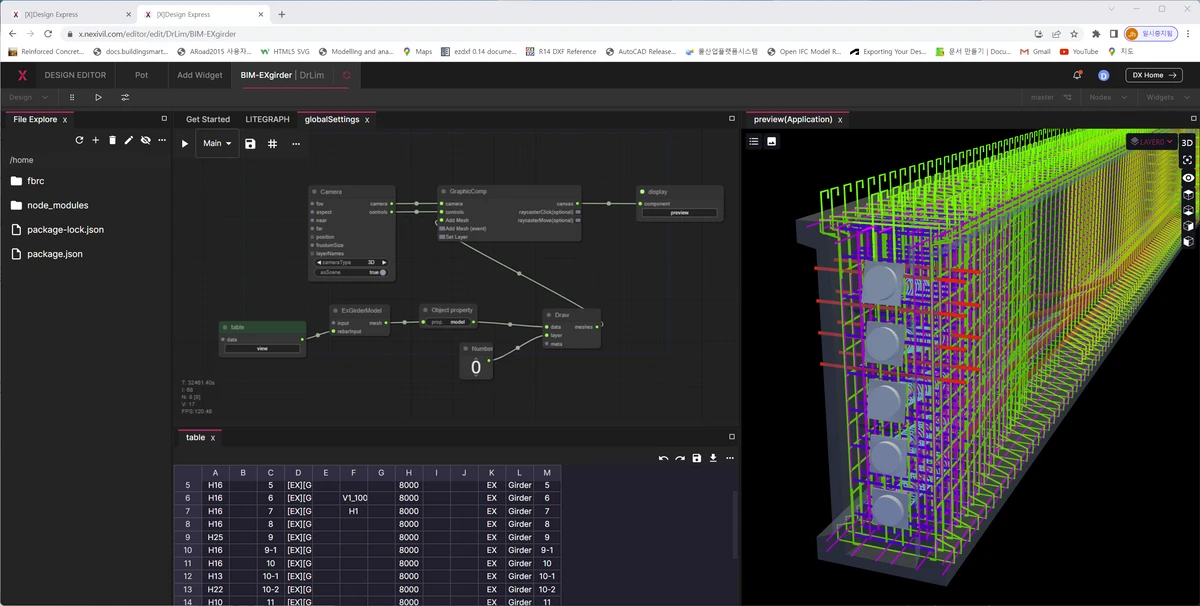Close the preview(Application) tab
The image size is (1200, 606).
click(840, 120)
